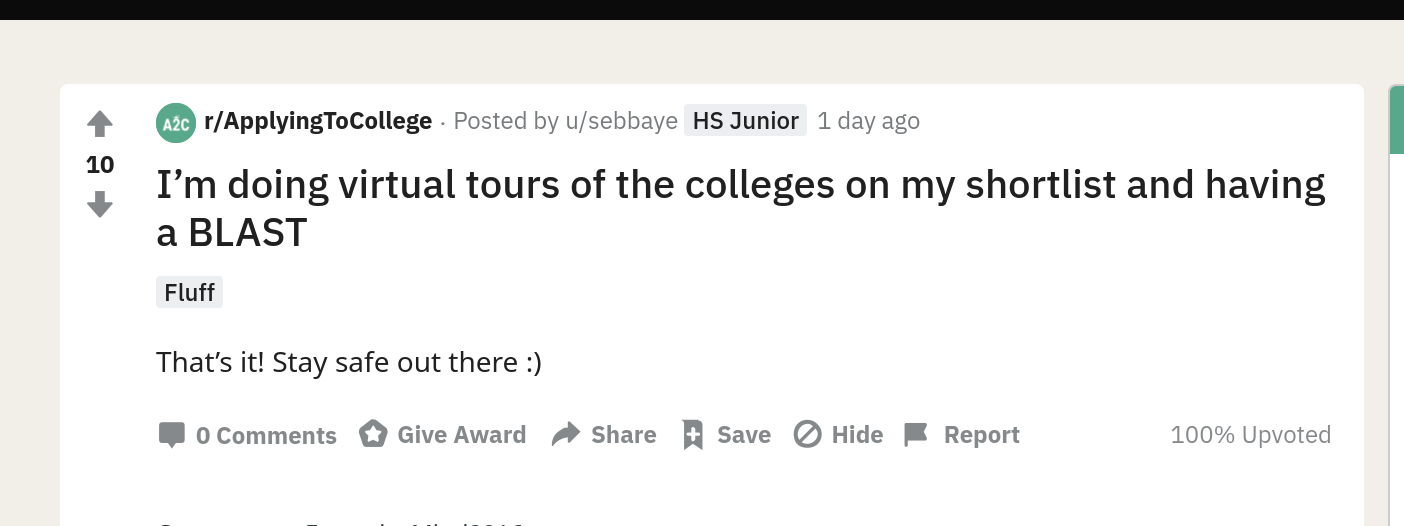Click the '1 day ago' timestamp
Image resolution: width=1404 pixels, height=526 pixels.
868,121
